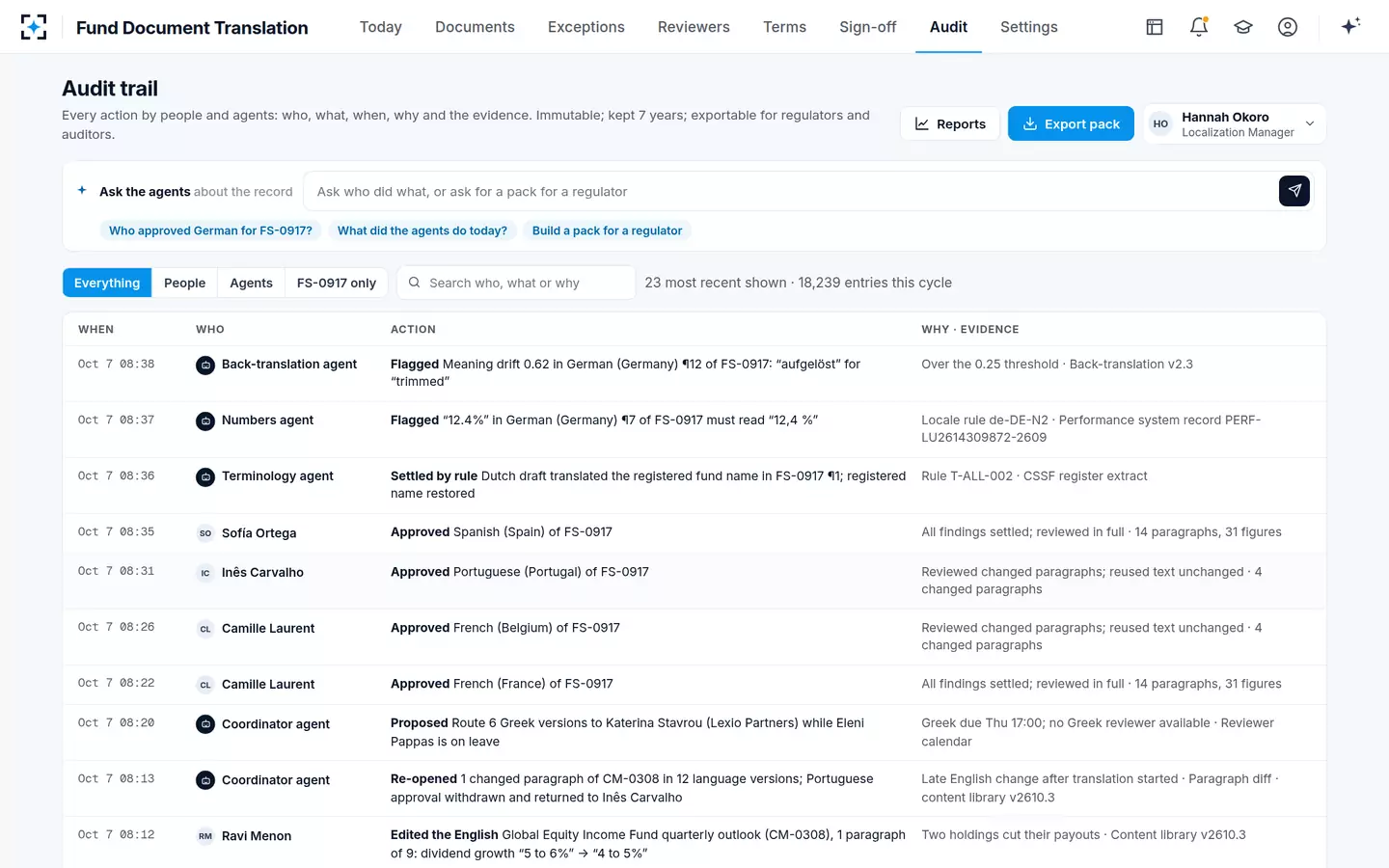Send the agent question with arrow icon
The height and width of the screenshot is (868, 1389).
tap(1294, 191)
